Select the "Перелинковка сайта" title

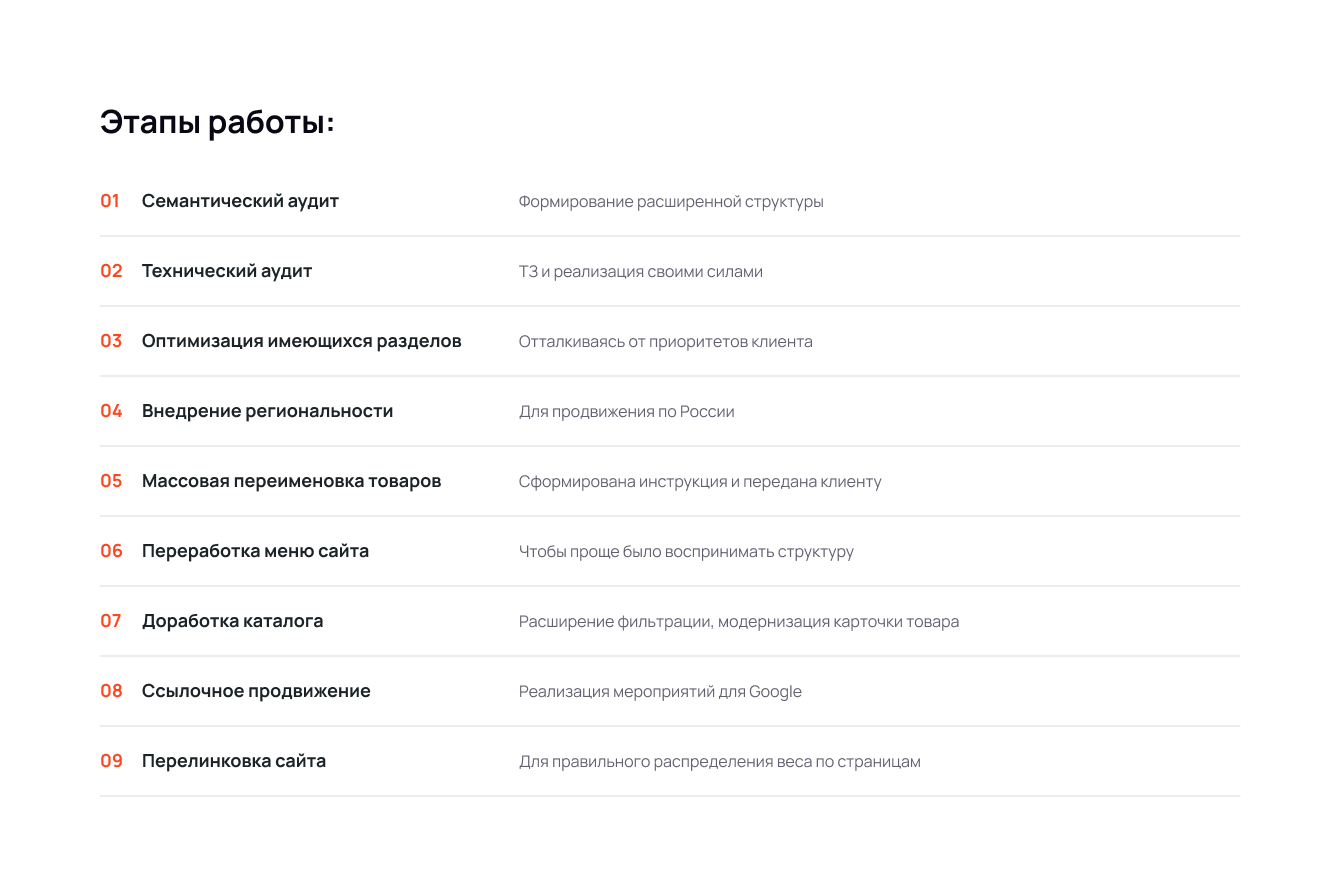[234, 761]
